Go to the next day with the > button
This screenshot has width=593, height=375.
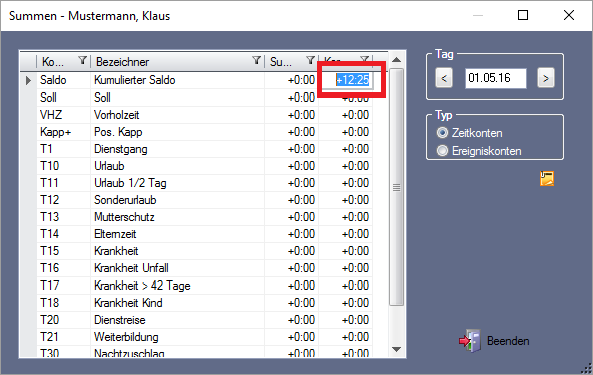pos(546,78)
